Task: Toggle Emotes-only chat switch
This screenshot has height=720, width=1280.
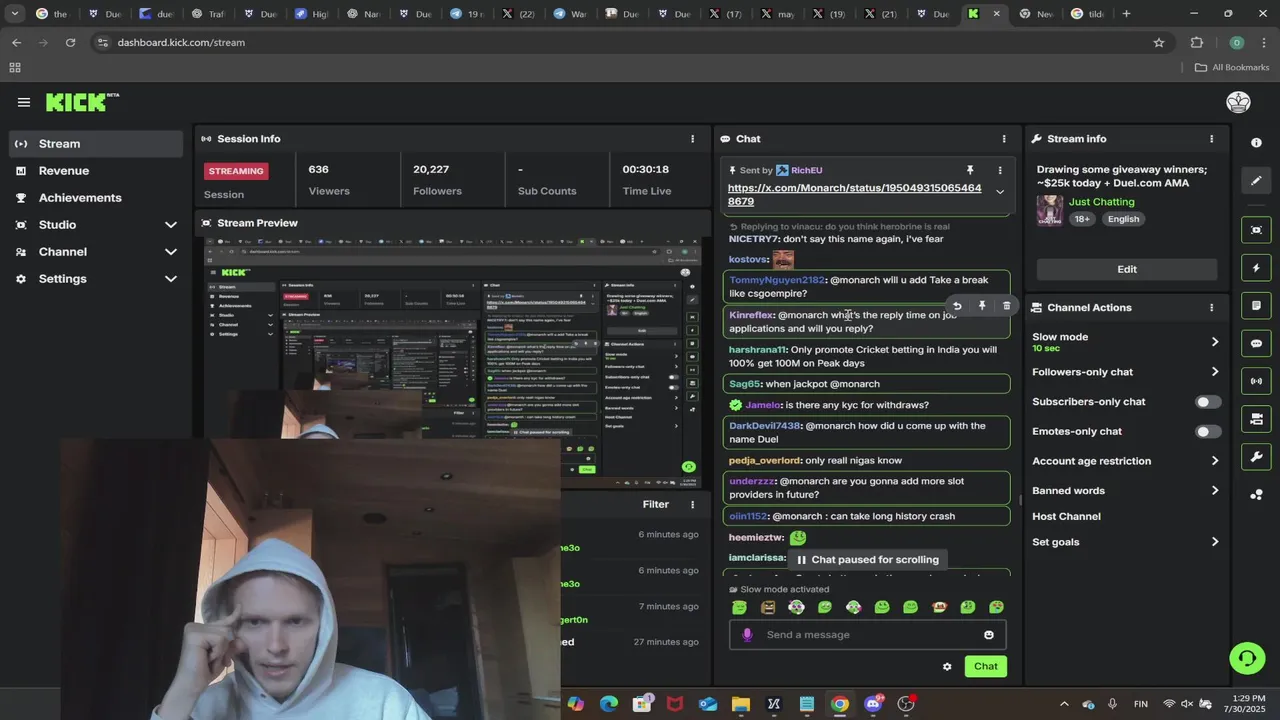Action: pos(1208,432)
